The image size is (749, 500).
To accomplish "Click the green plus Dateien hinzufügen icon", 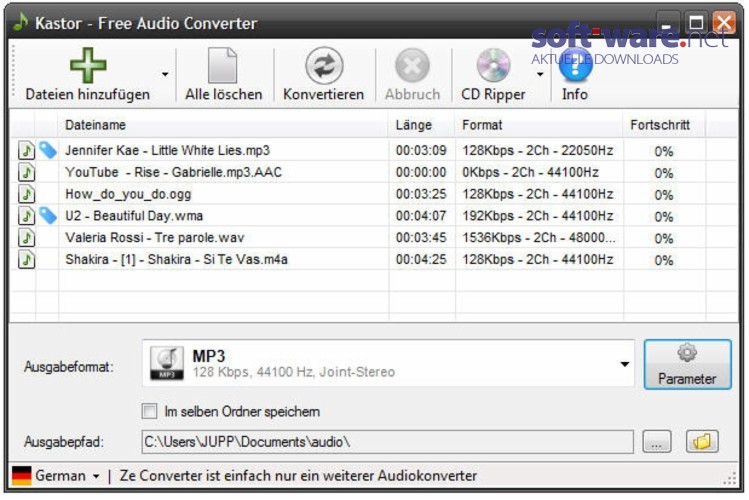I will coord(88,65).
